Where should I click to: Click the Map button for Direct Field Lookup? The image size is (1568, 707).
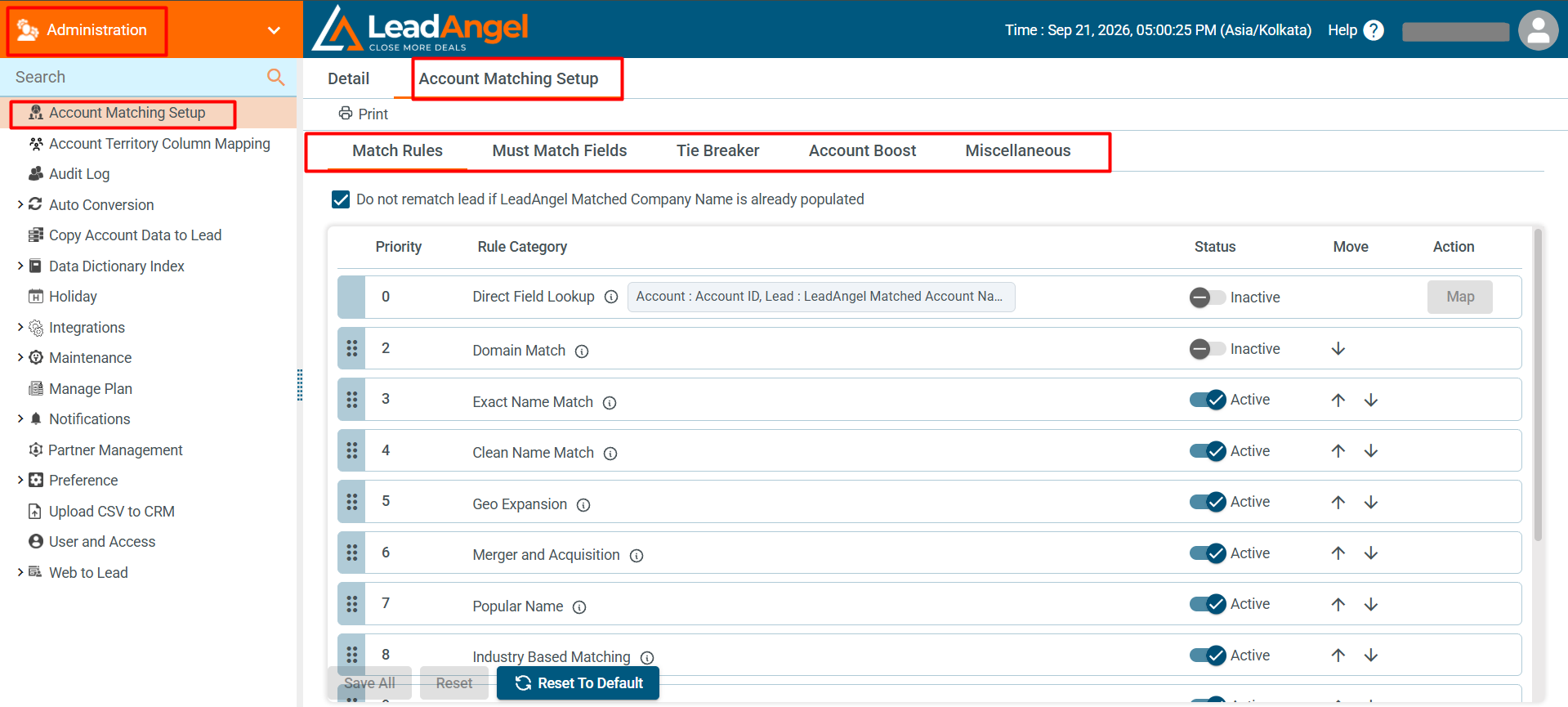click(1460, 297)
